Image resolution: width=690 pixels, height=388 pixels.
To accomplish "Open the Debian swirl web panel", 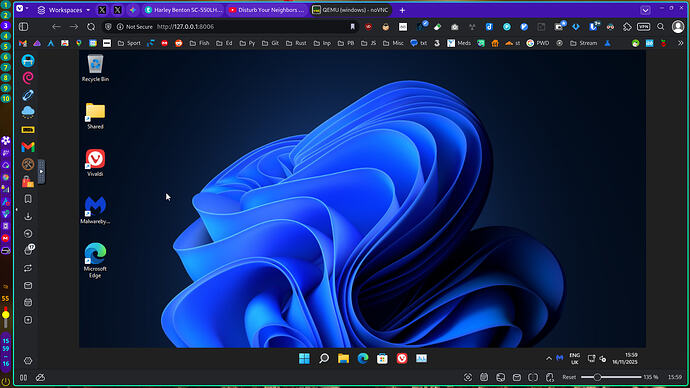I will coord(28,78).
